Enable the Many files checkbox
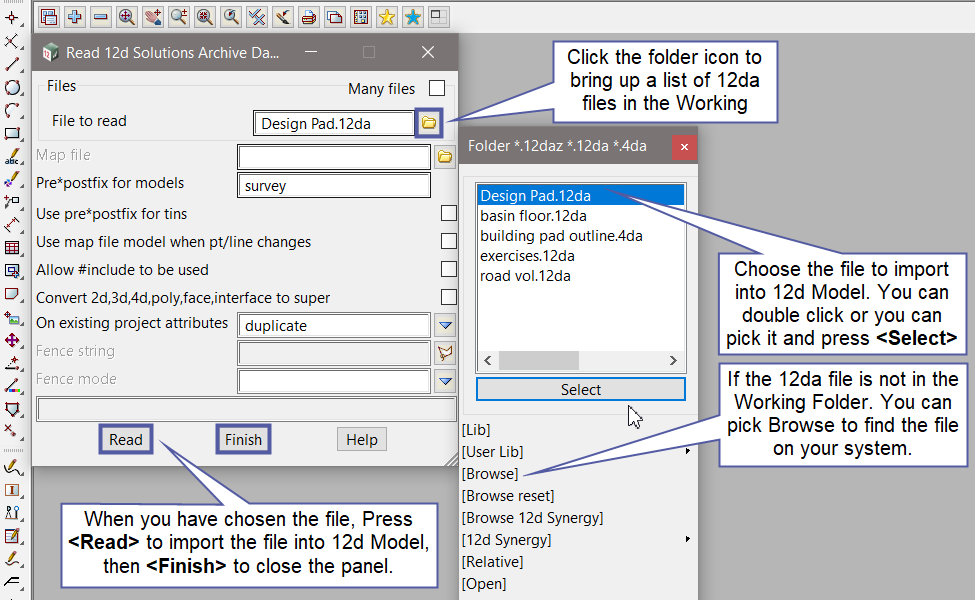The image size is (975, 600). [x=437, y=88]
